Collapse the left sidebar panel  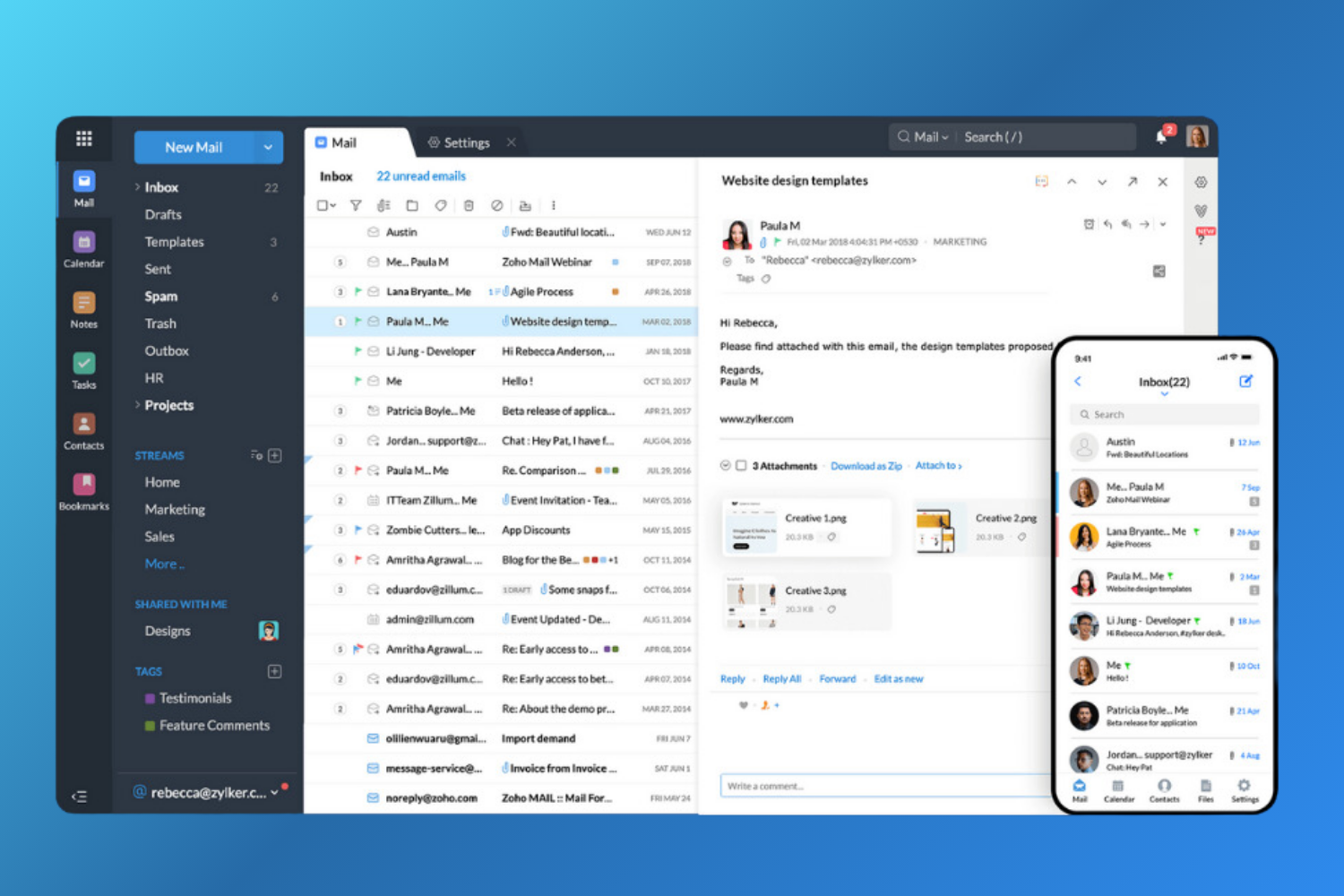point(80,797)
